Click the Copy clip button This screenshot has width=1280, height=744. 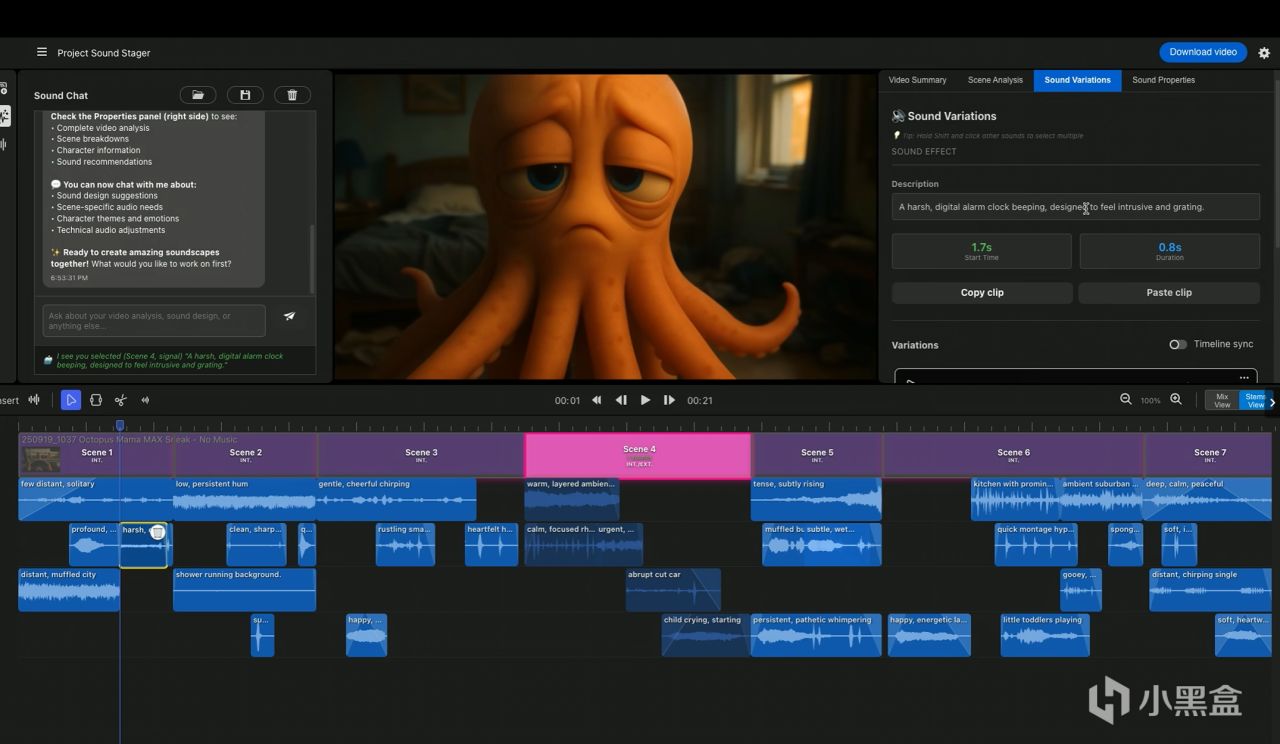(x=982, y=293)
